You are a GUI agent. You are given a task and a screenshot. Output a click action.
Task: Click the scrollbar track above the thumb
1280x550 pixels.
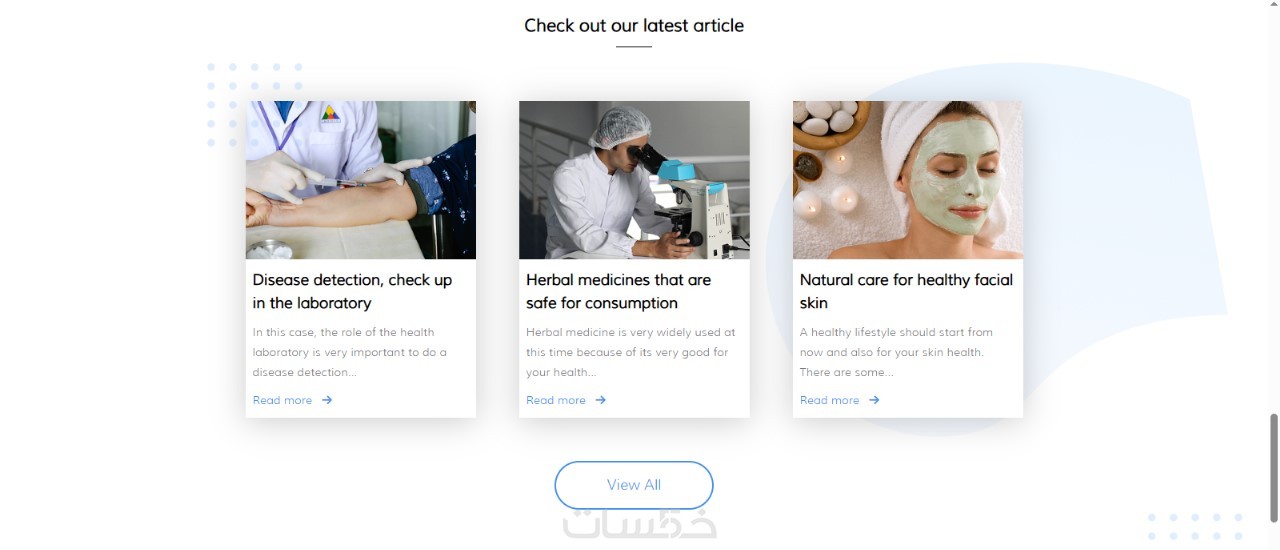coord(1274,205)
